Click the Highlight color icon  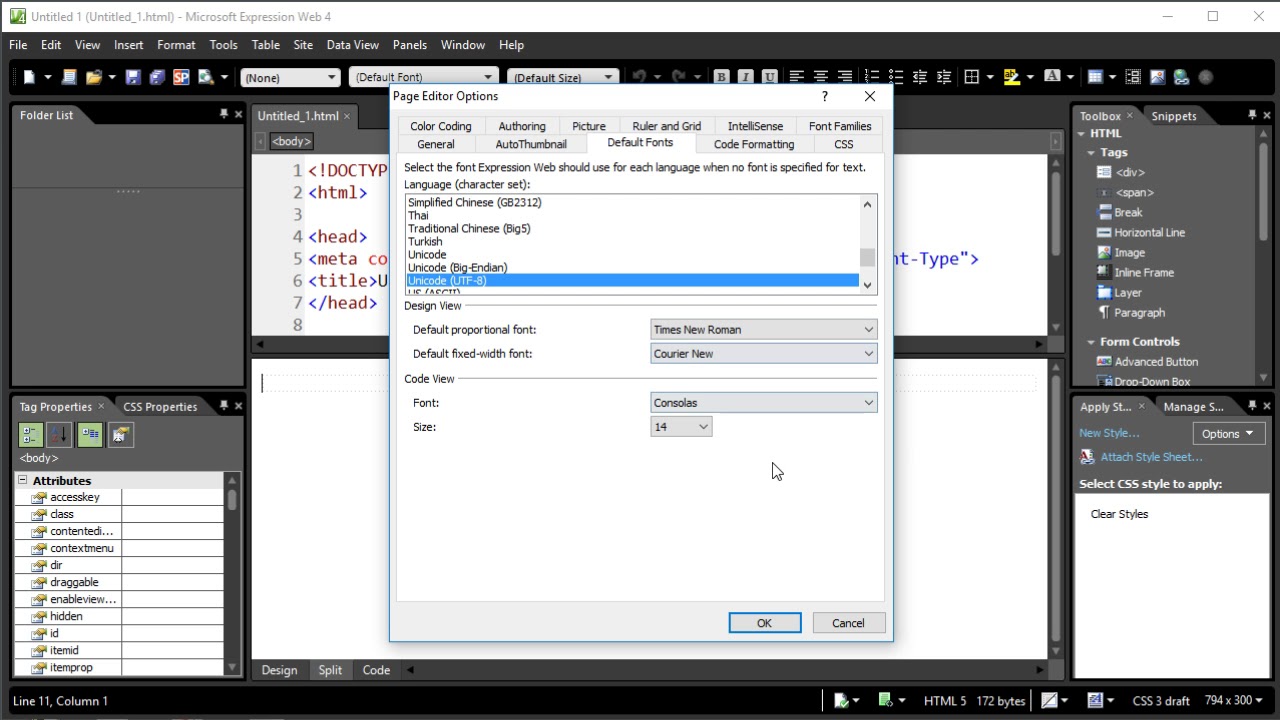click(1011, 77)
